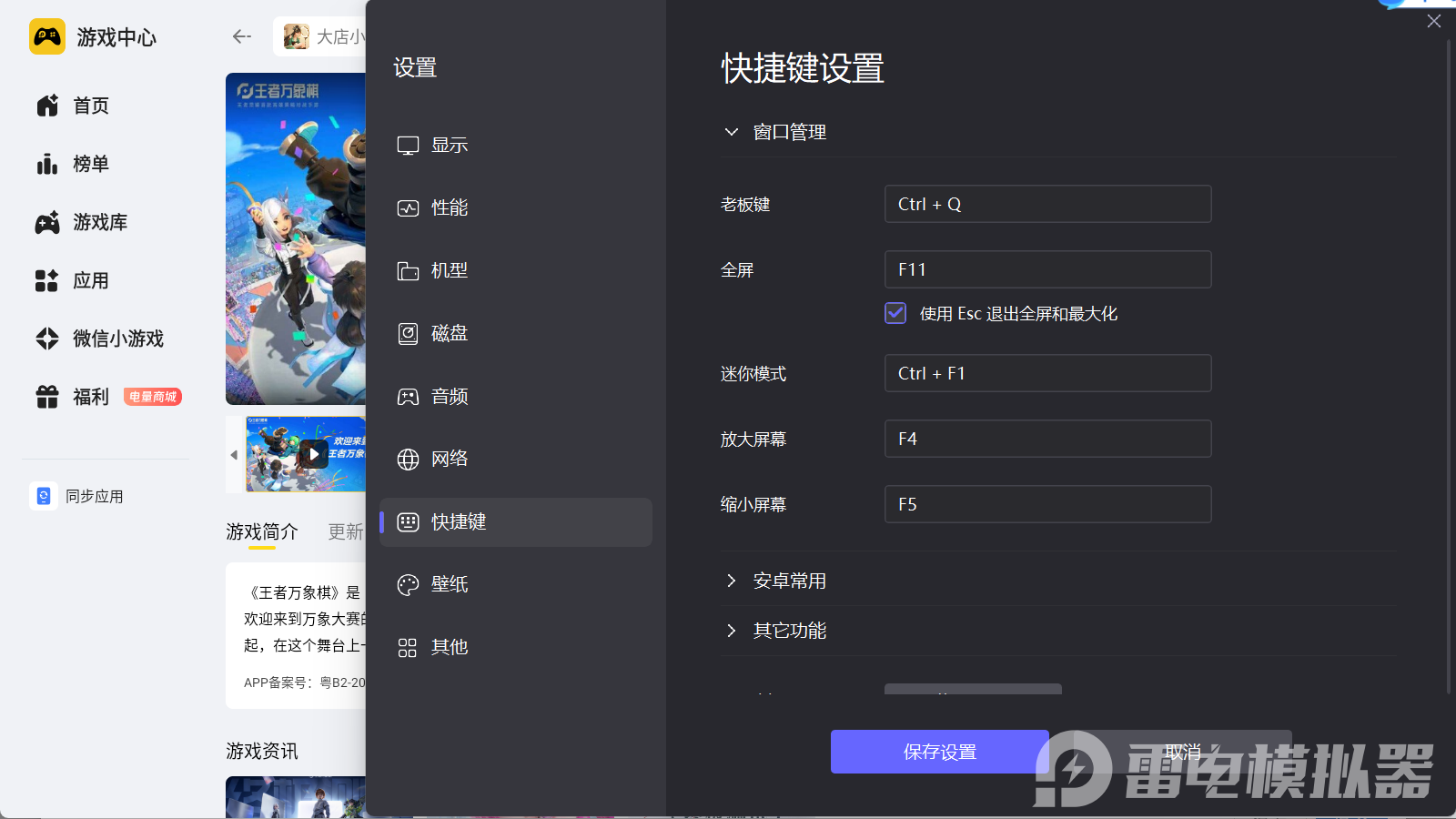
Task: Open the 首页 home icon
Action: coord(47,106)
